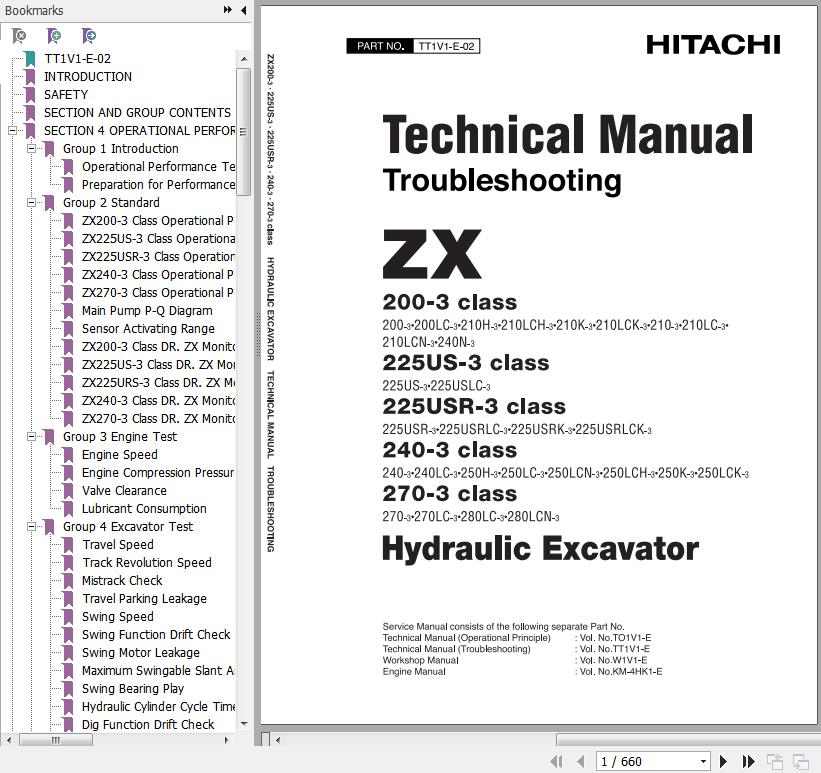Click the bookmark icon next to Group 2 Standard
Viewport: 821px width, 773px height.
[x=49, y=203]
